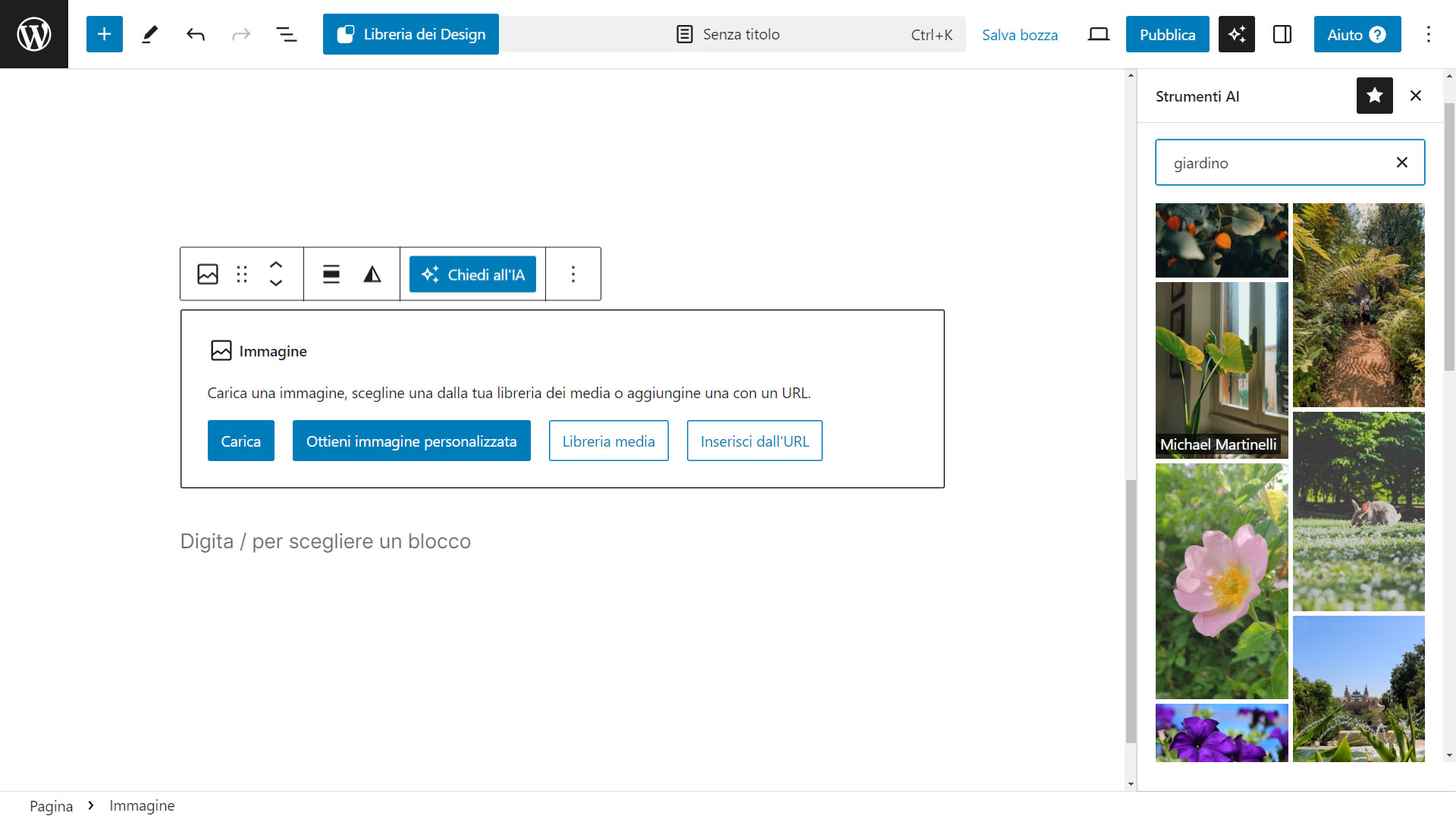Viewport: 1456px width, 819px height.
Task: Click the Pubblica button
Action: click(x=1167, y=34)
